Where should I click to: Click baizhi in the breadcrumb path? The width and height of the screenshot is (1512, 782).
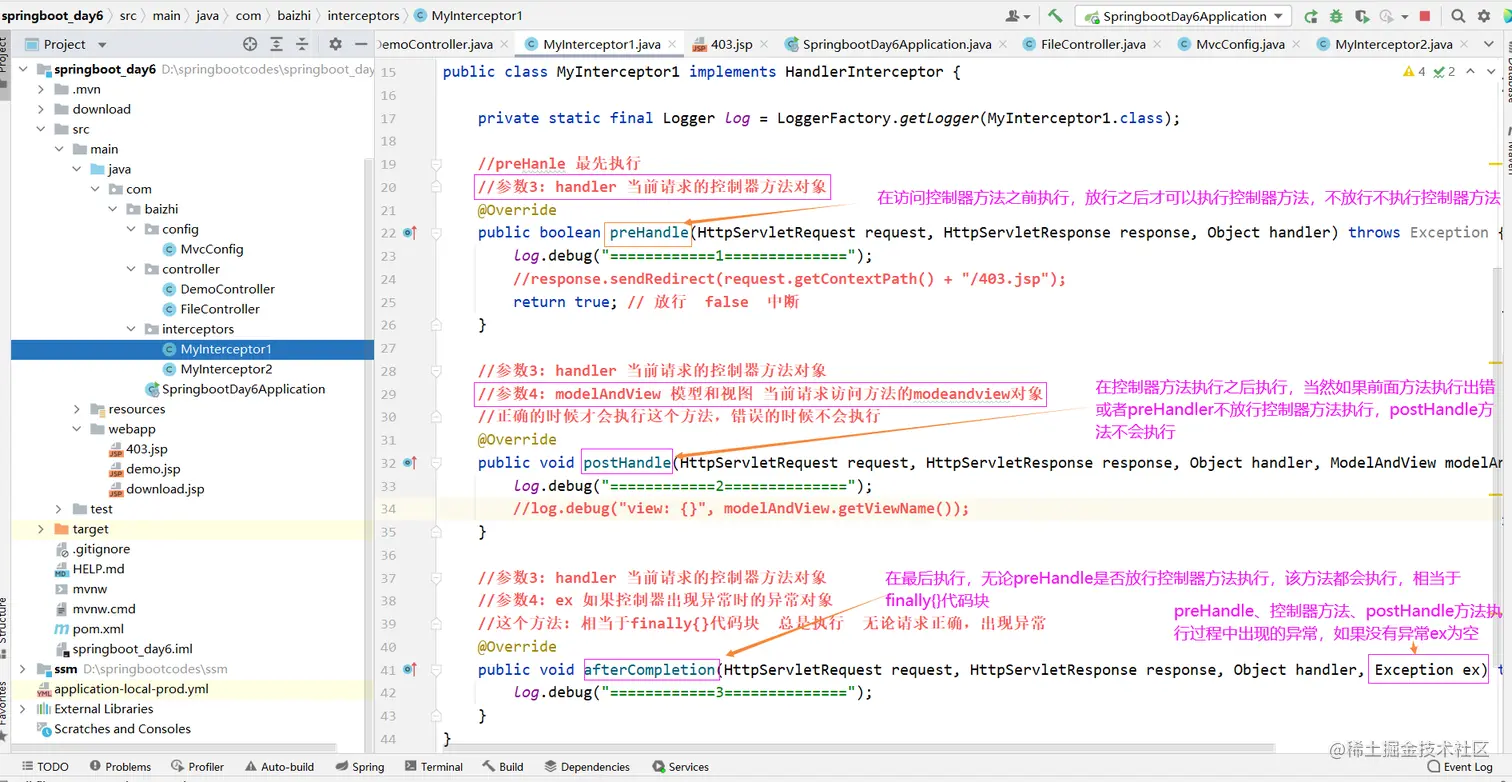point(294,16)
